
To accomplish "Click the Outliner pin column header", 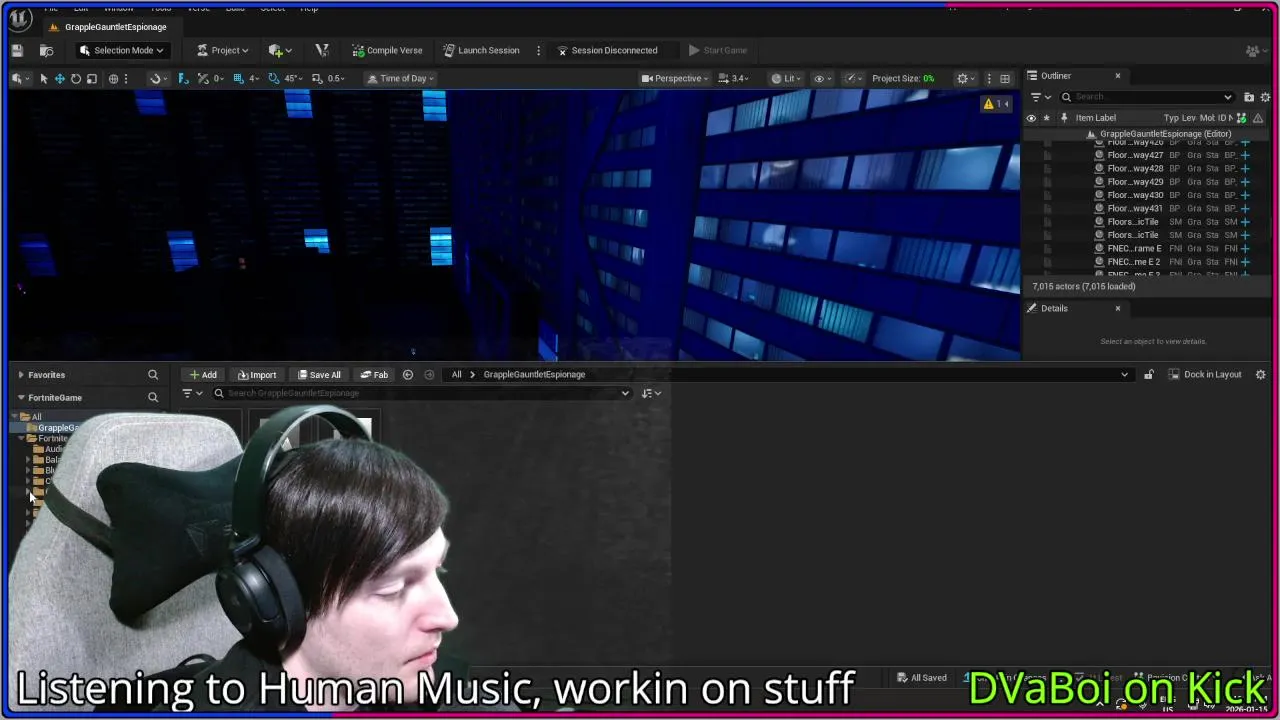I will tap(1064, 118).
